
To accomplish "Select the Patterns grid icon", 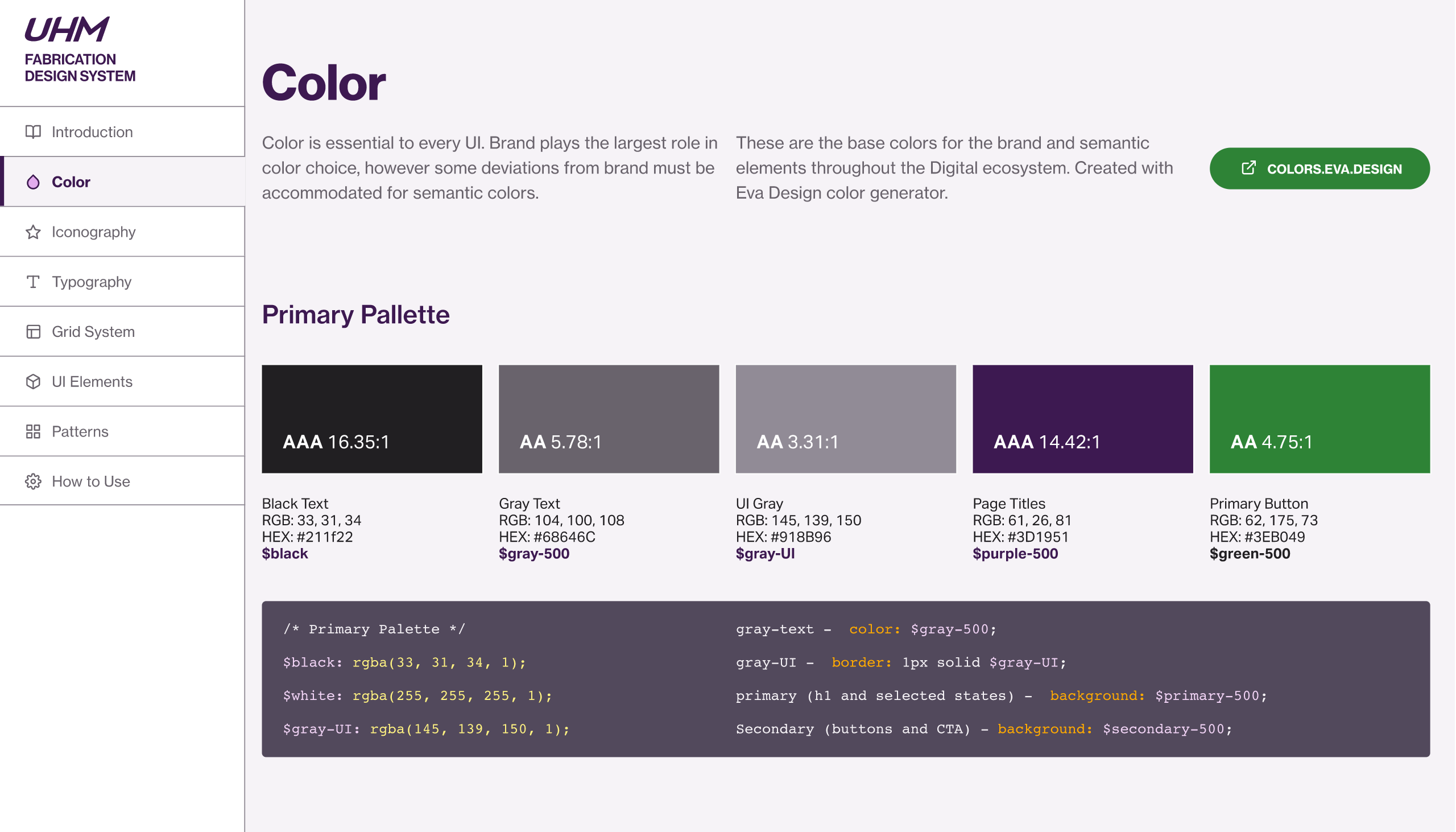I will (x=33, y=431).
